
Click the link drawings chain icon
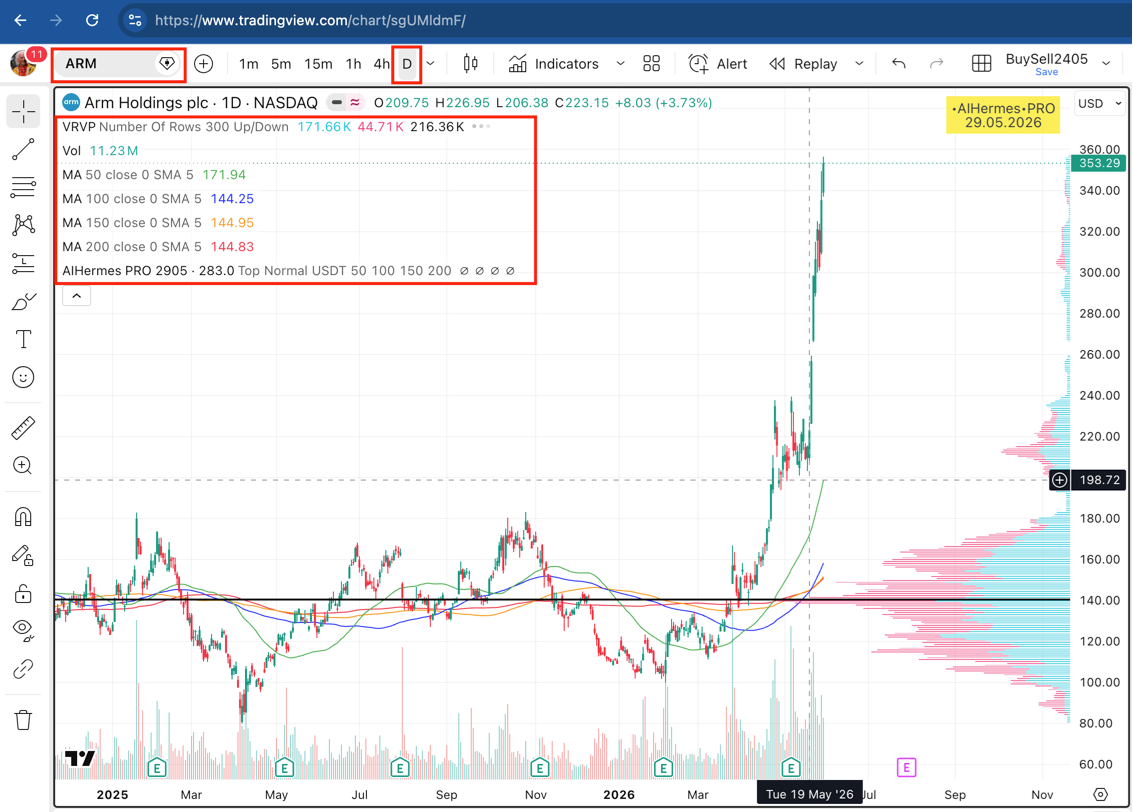[x=23, y=669]
